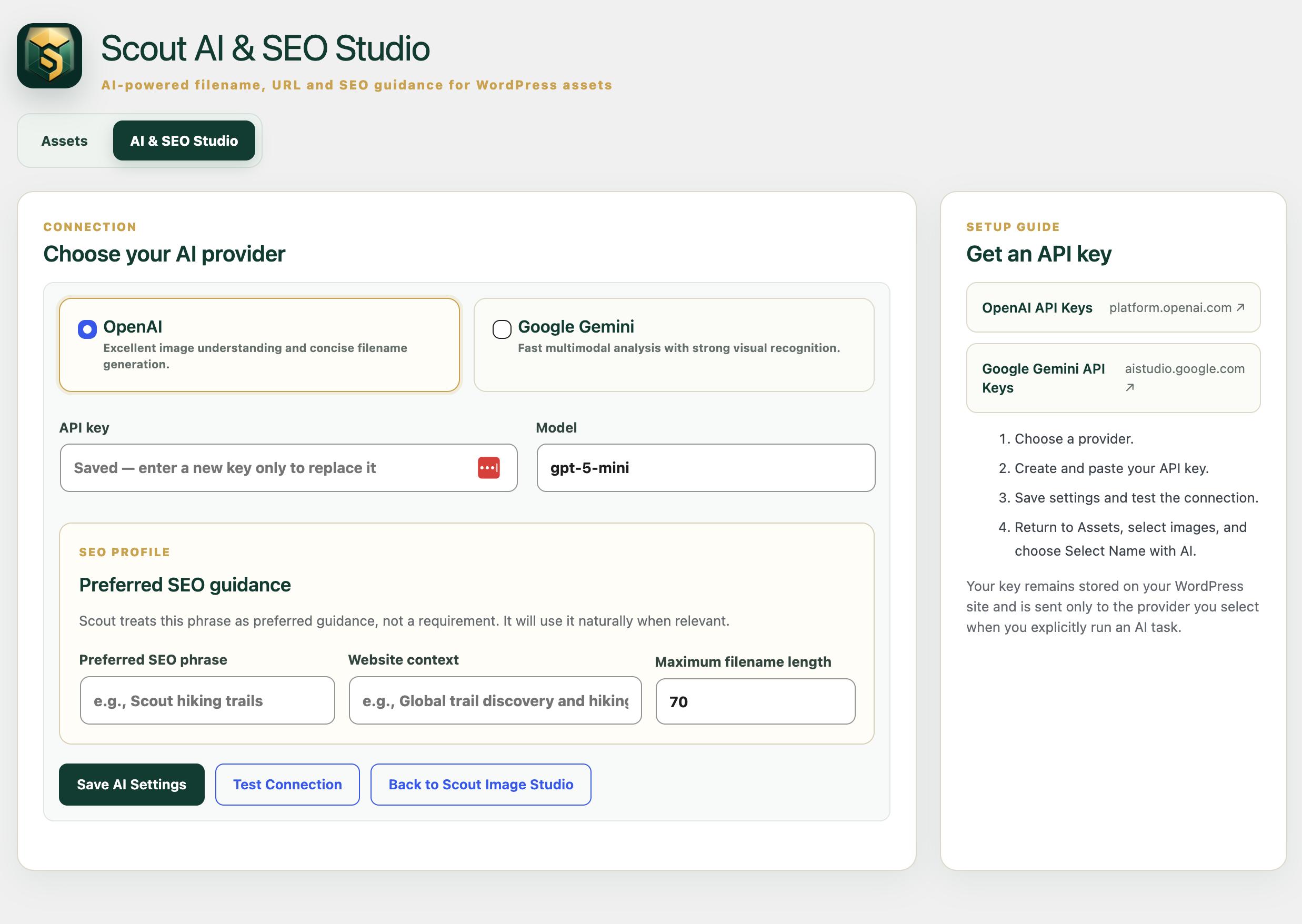Click the 'Return to Assets, select images' step
Screen dimensions: 1302x924
tap(1131, 539)
